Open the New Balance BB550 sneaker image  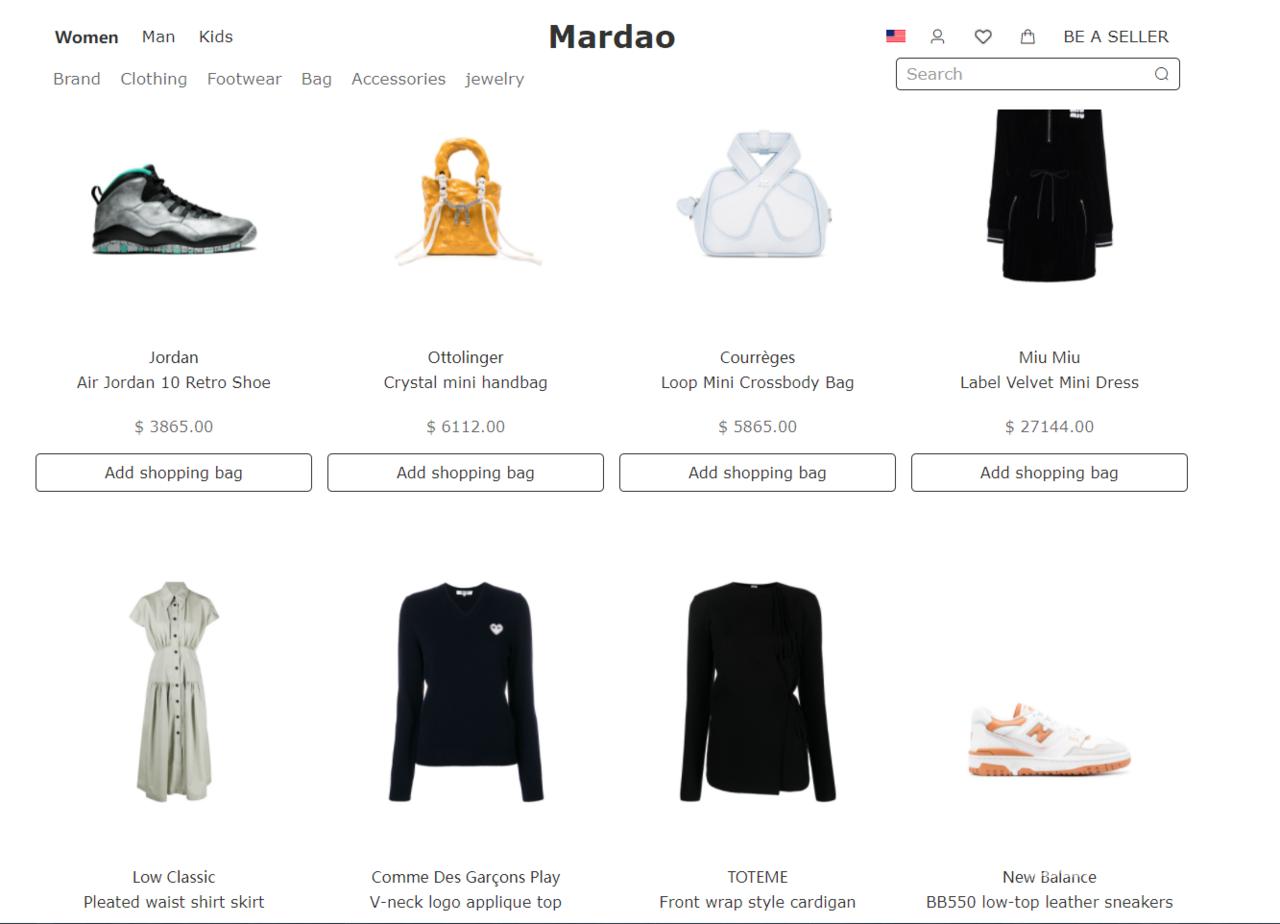click(x=1049, y=739)
